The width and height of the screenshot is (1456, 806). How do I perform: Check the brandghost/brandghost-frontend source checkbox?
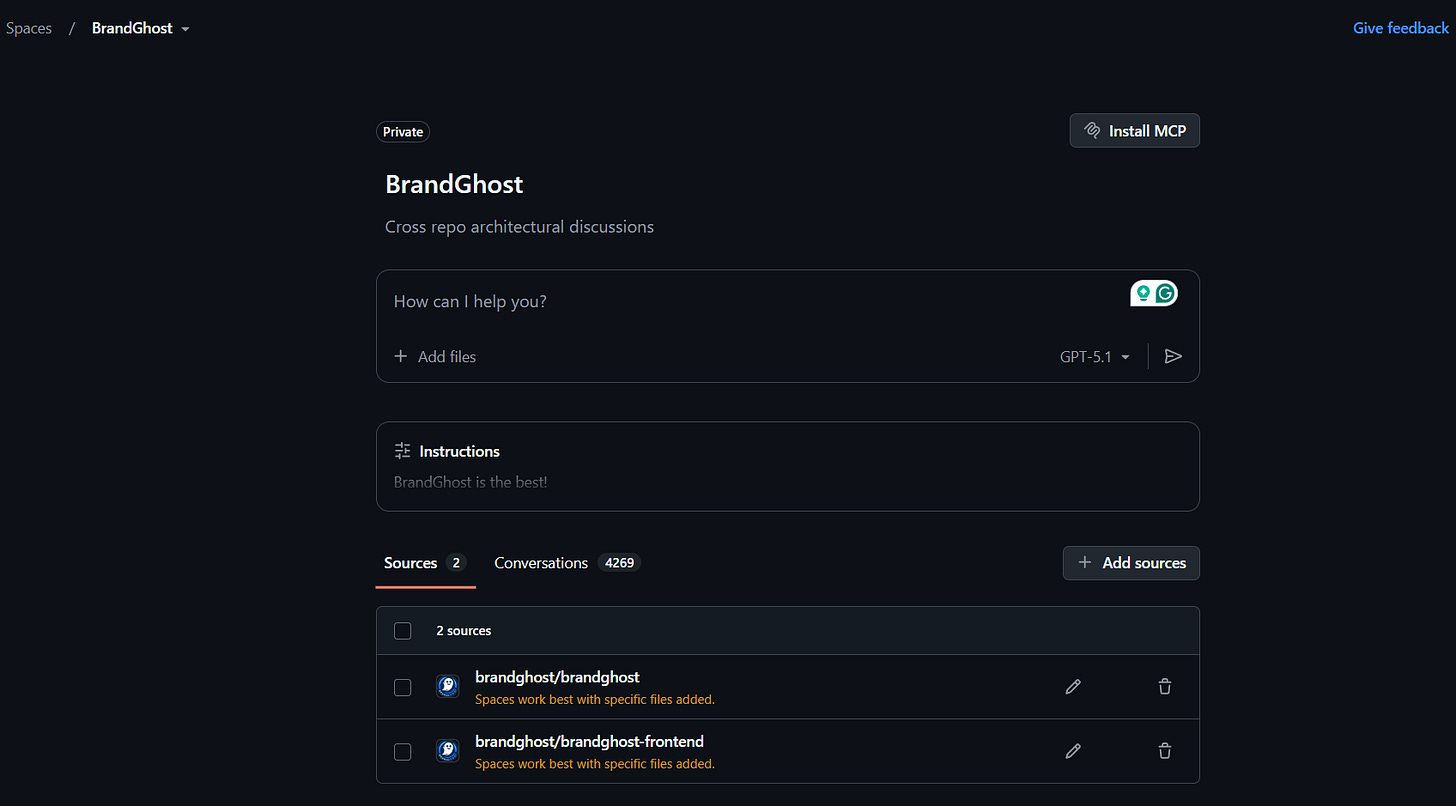pos(402,751)
